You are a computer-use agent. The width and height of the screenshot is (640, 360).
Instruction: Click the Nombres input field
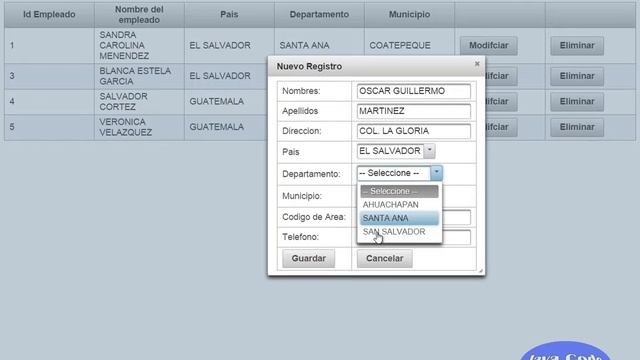(x=413, y=91)
